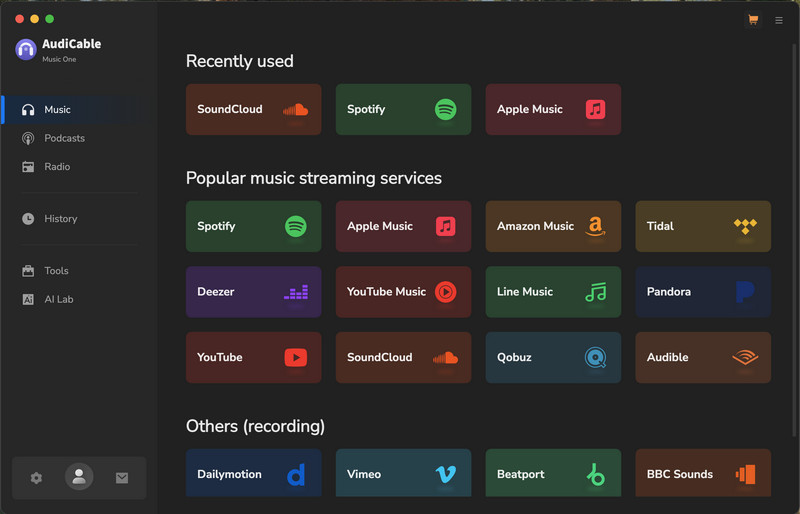Choose Spotify in Popular music streaming services

(x=254, y=226)
